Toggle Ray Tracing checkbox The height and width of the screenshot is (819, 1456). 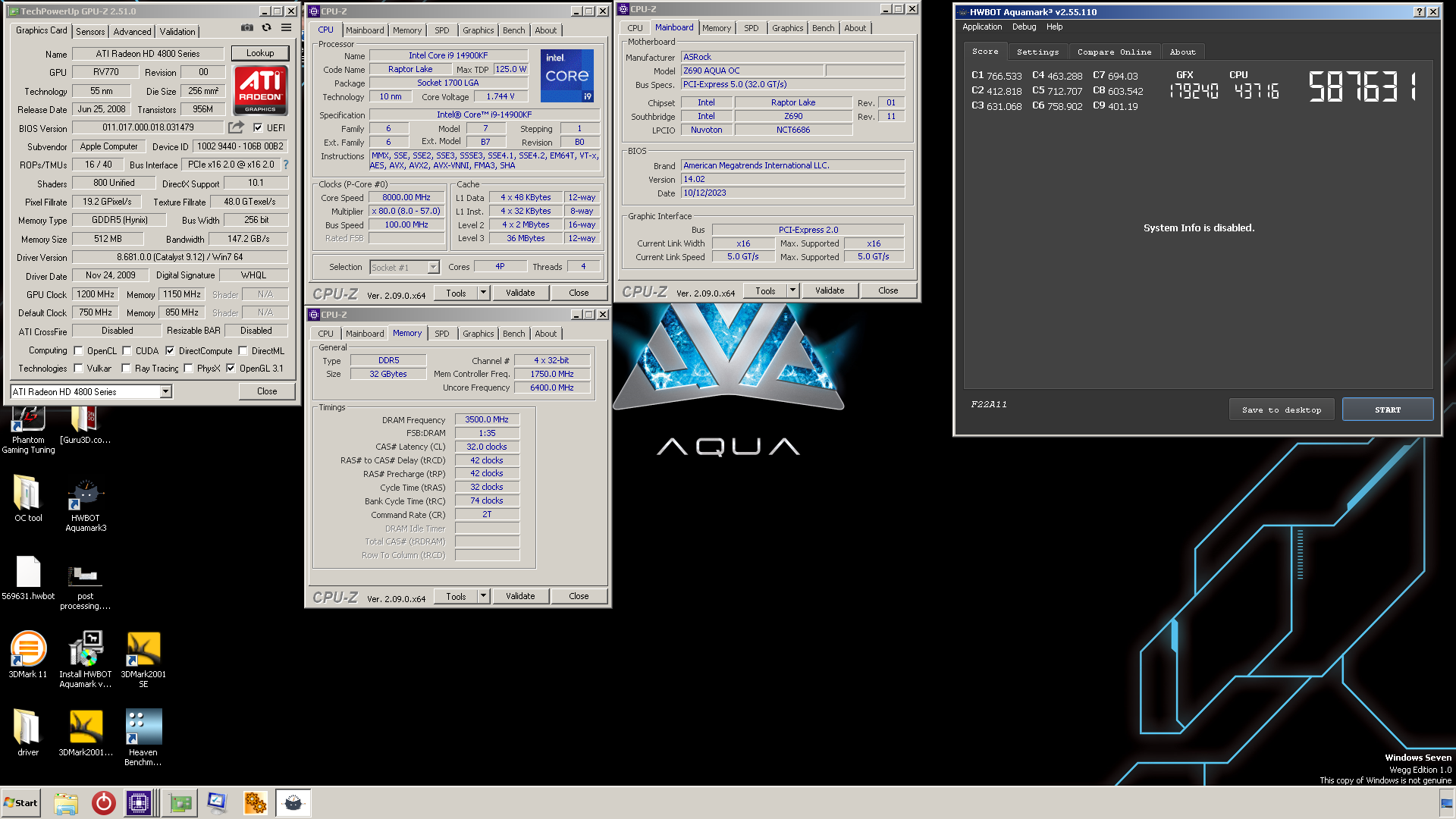126,369
